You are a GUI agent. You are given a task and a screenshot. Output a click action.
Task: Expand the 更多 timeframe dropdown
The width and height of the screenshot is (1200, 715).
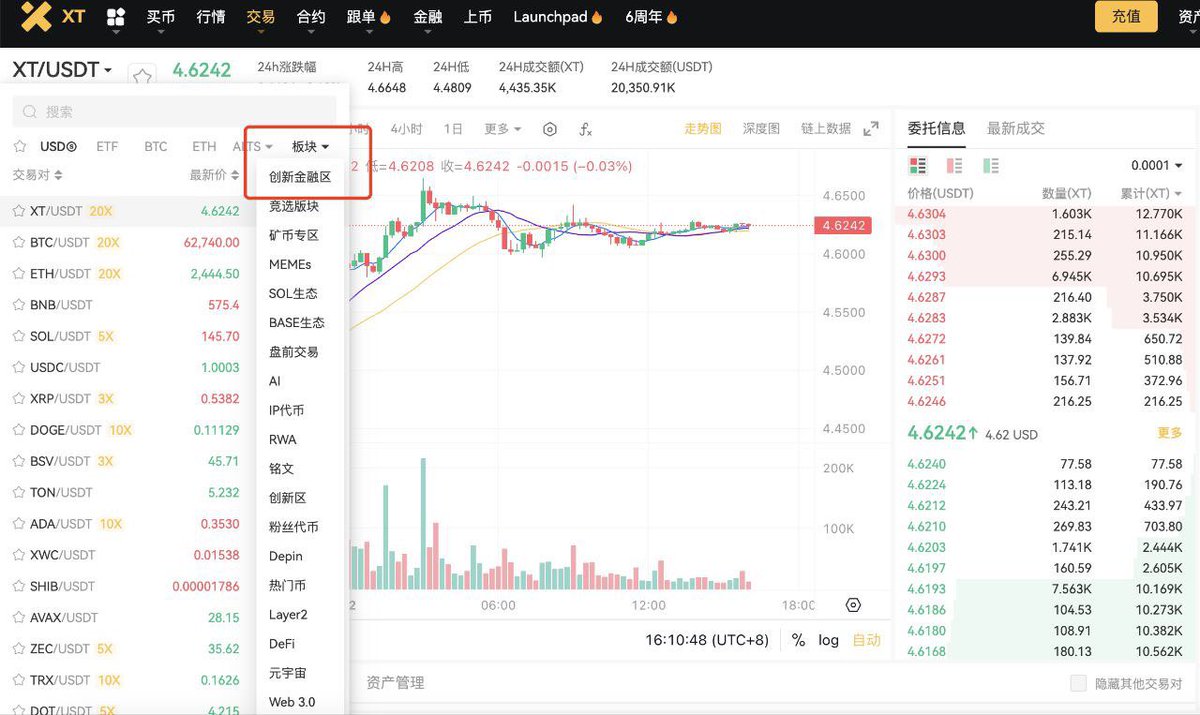coord(503,129)
